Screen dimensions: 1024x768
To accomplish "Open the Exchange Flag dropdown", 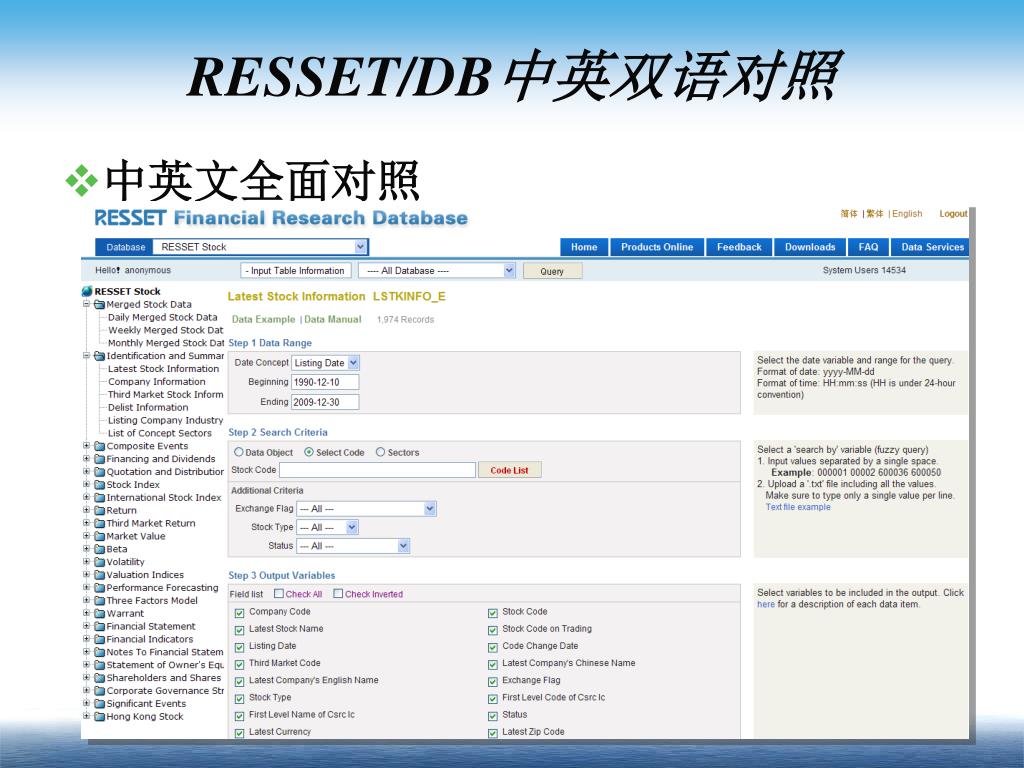I will pos(430,509).
